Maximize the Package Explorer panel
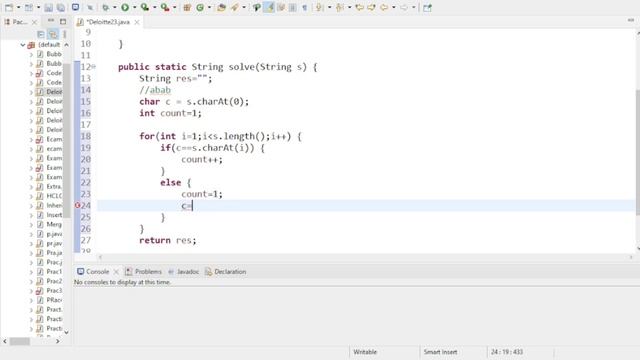The height and width of the screenshot is (360, 640). [63, 21]
